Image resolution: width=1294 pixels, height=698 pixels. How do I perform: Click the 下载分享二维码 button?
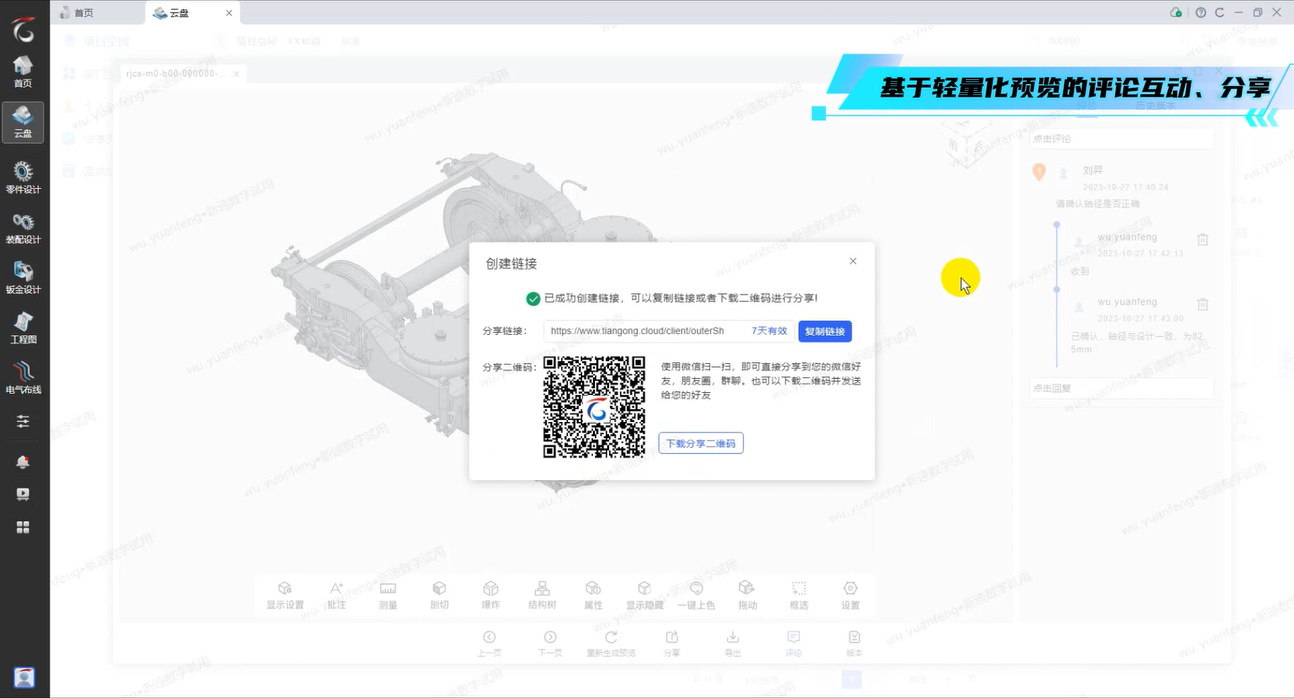coord(700,443)
